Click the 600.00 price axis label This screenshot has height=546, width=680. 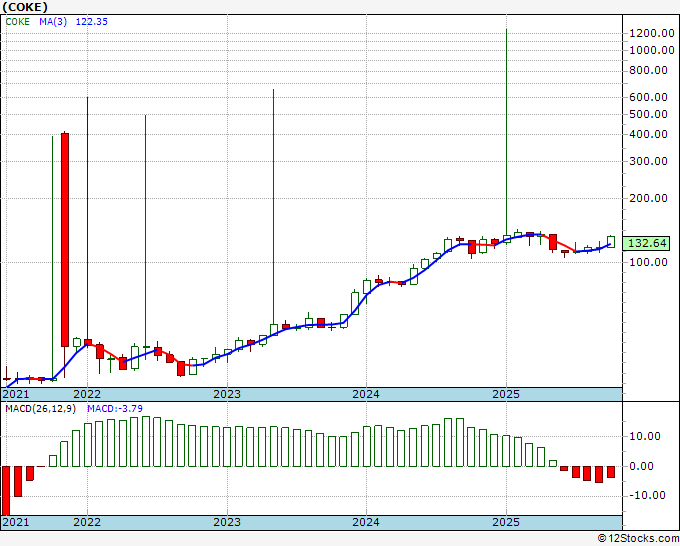tap(648, 97)
